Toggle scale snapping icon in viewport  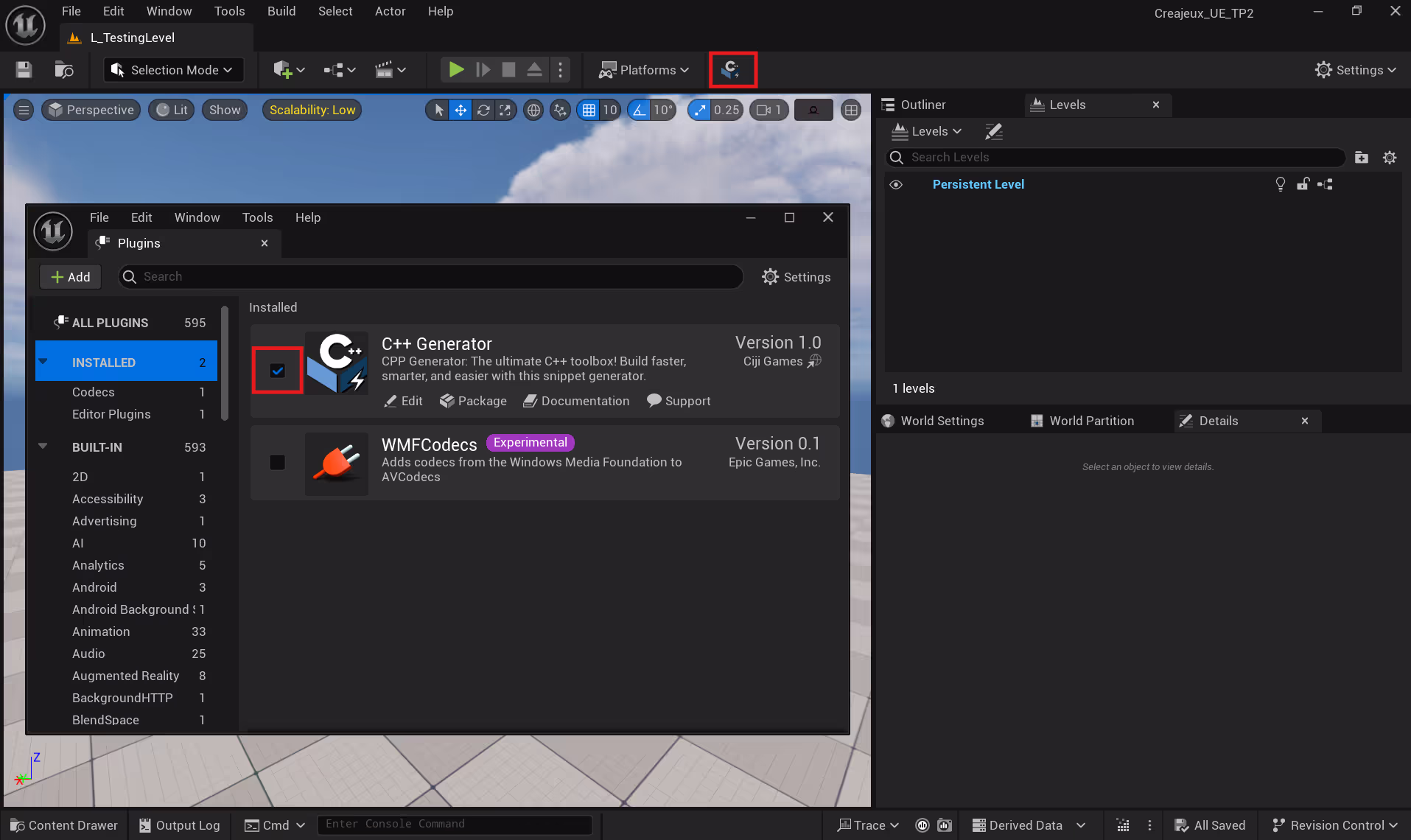699,110
